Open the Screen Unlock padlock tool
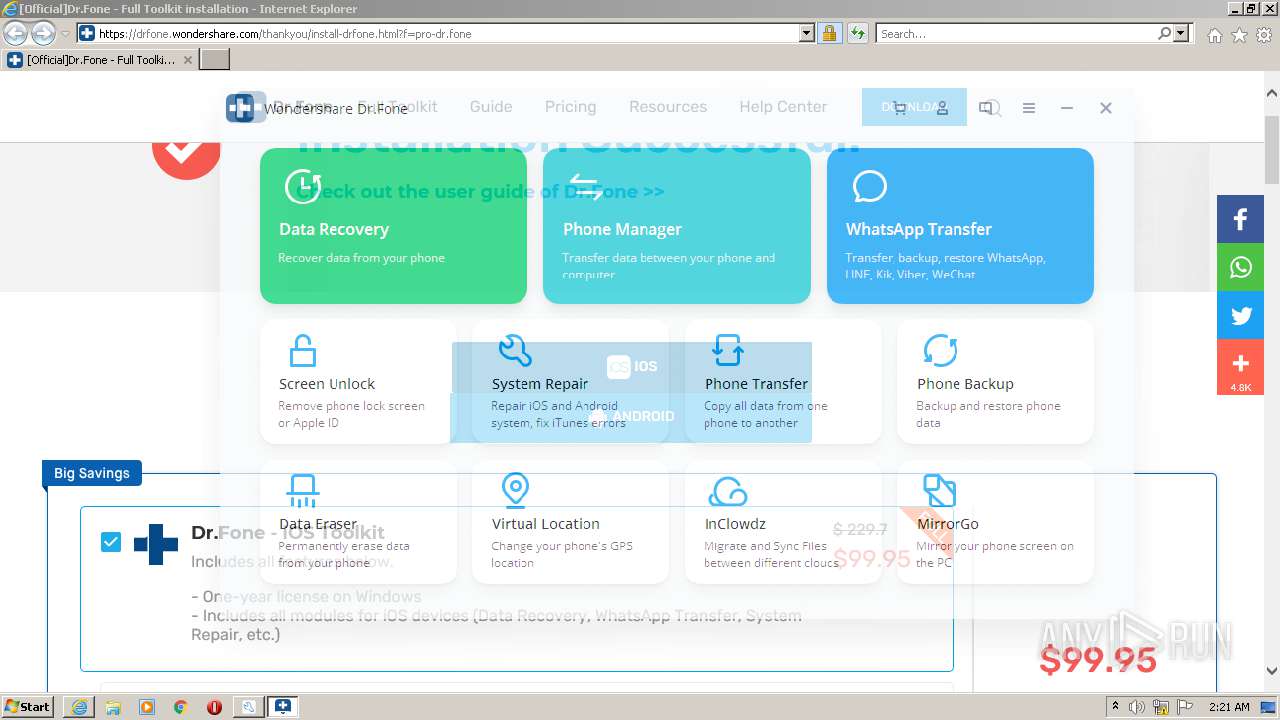 tap(358, 381)
